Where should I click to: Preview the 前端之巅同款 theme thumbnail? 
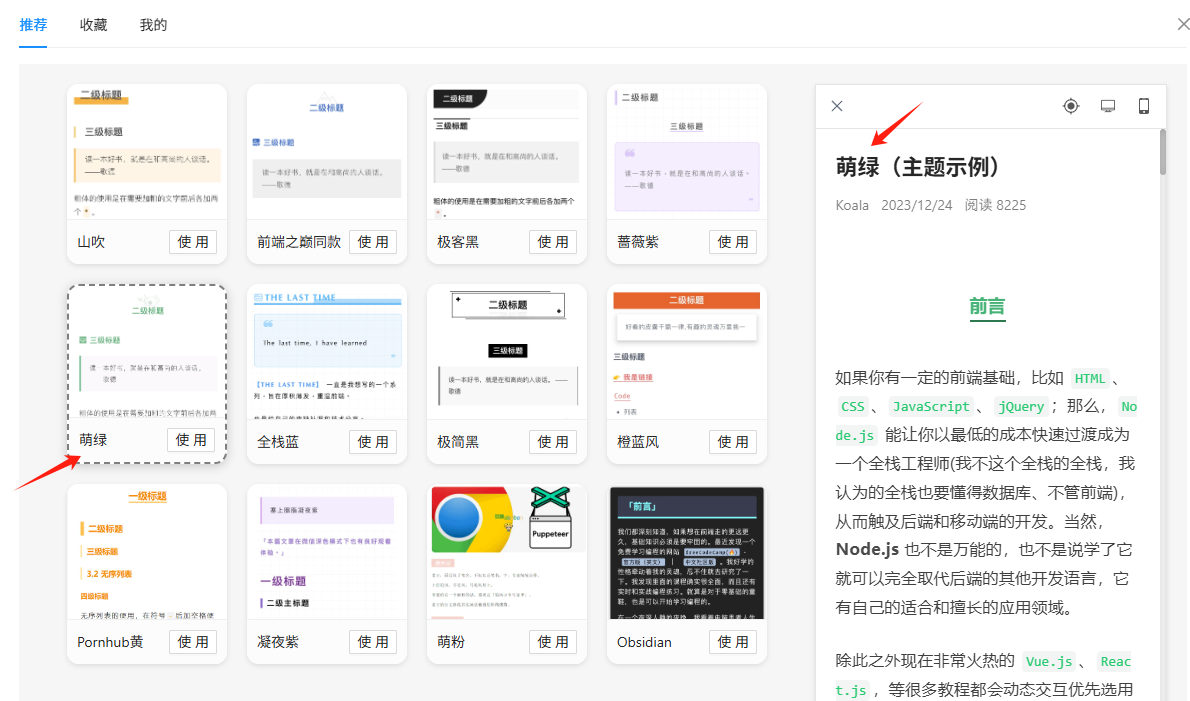pyautogui.click(x=327, y=152)
